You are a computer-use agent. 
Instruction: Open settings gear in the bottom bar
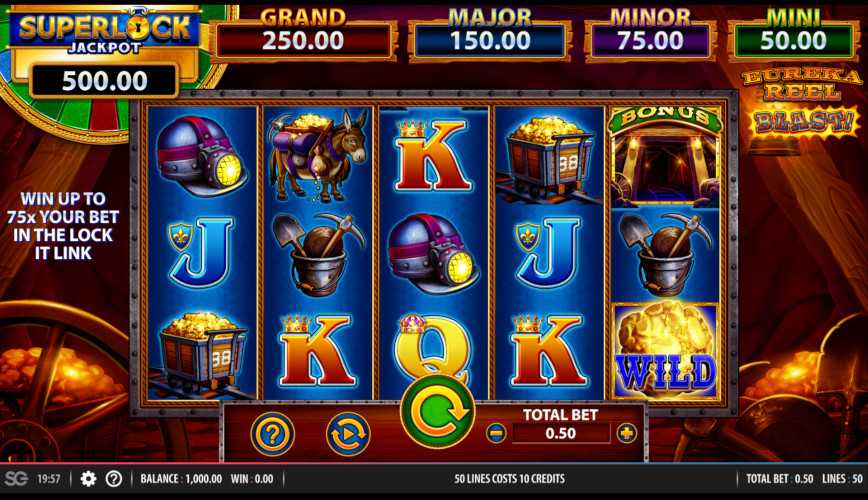point(88,478)
